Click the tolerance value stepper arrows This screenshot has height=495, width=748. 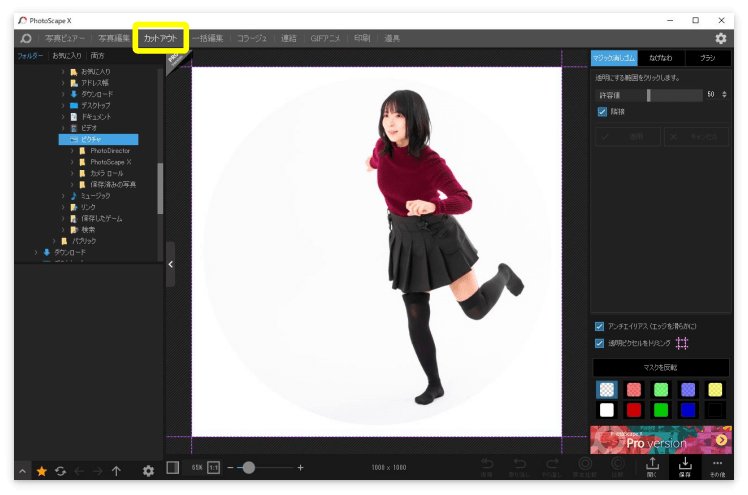click(724, 94)
